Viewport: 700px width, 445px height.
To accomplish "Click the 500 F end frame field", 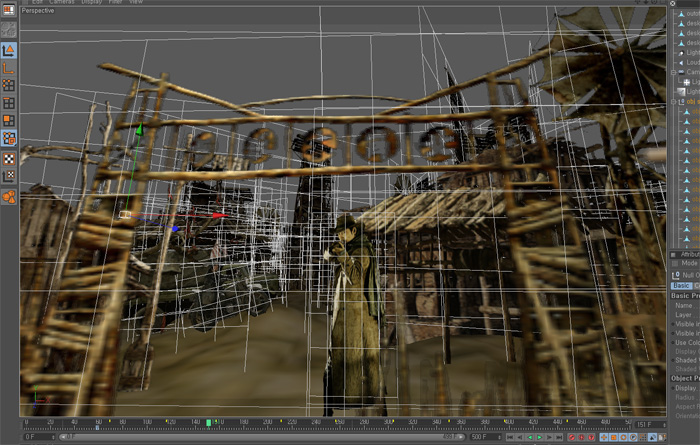I will (485, 437).
